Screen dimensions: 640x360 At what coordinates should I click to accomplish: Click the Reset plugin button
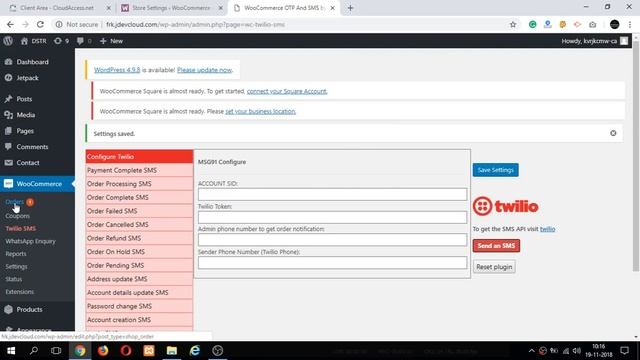point(494,267)
